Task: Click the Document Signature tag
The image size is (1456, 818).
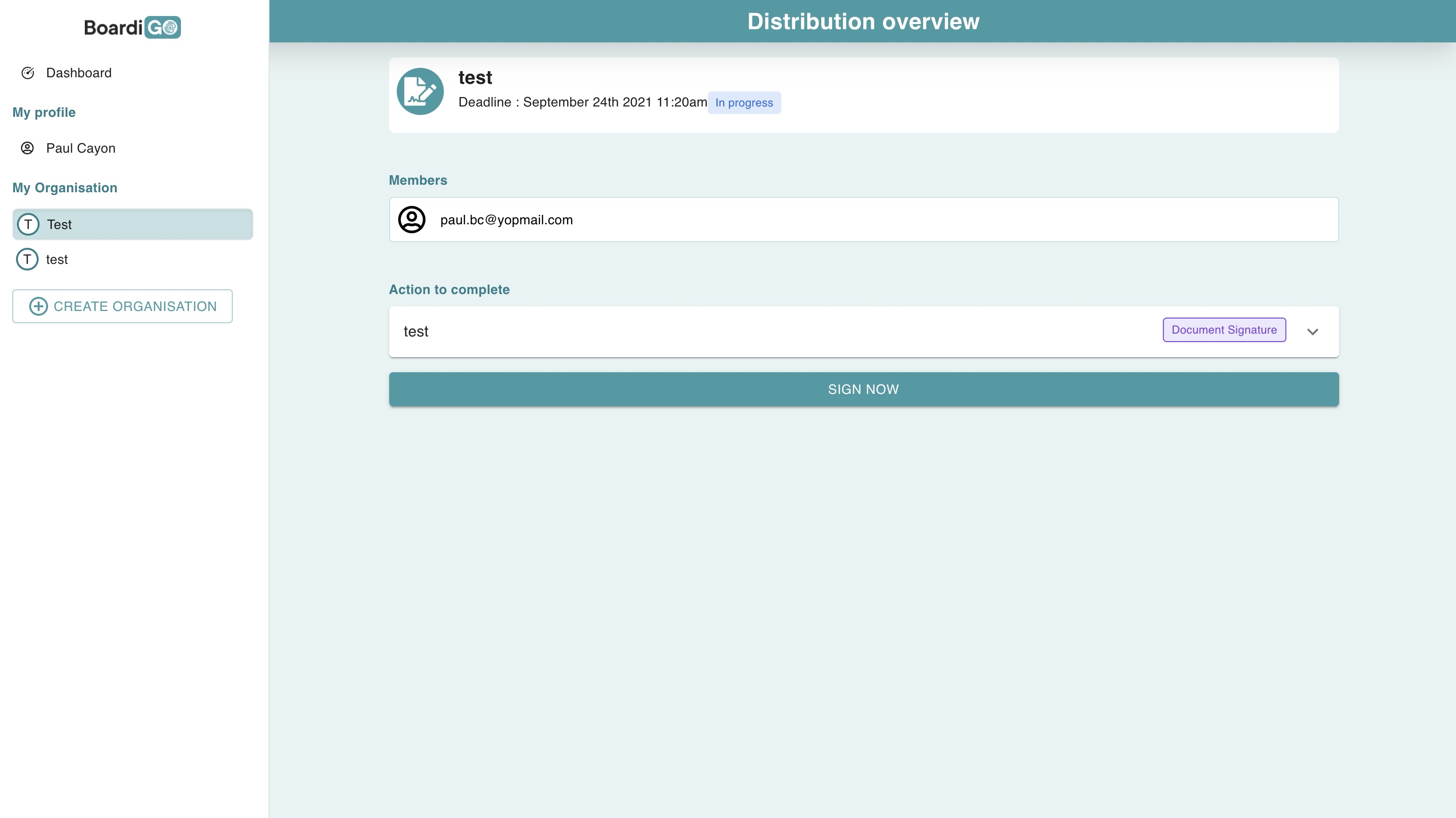Action: click(x=1224, y=330)
